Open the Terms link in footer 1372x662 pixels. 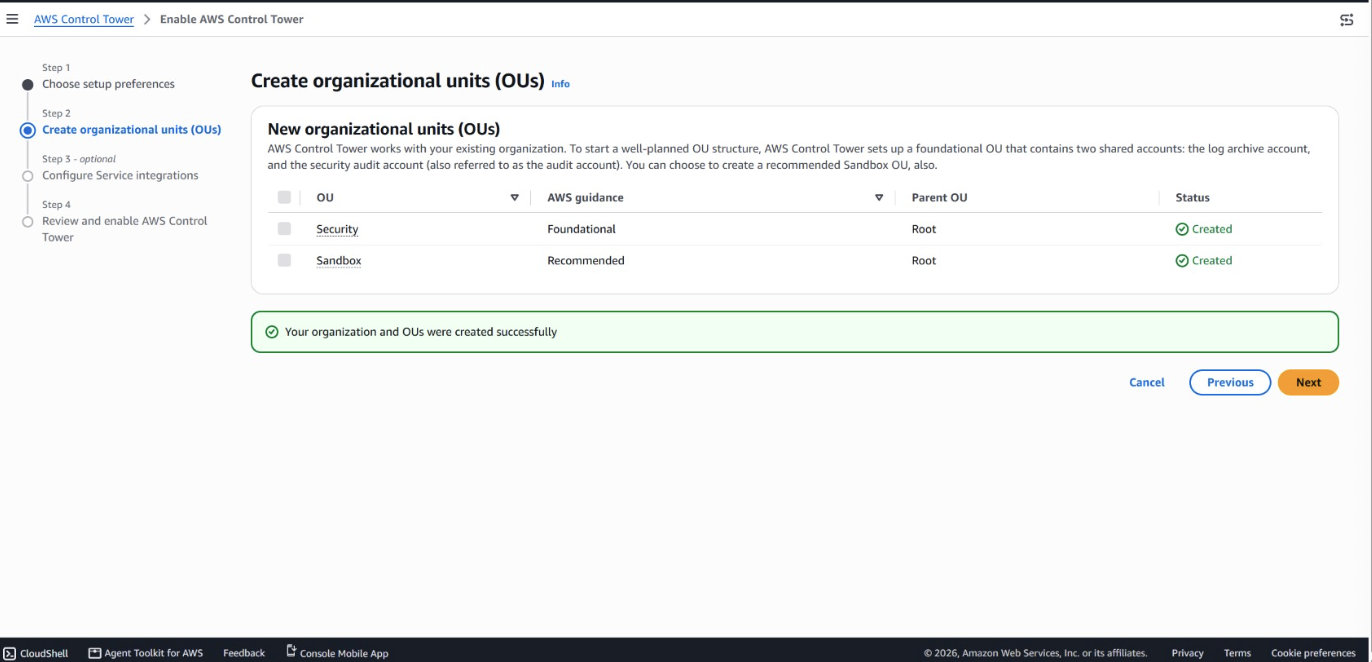(x=1237, y=653)
